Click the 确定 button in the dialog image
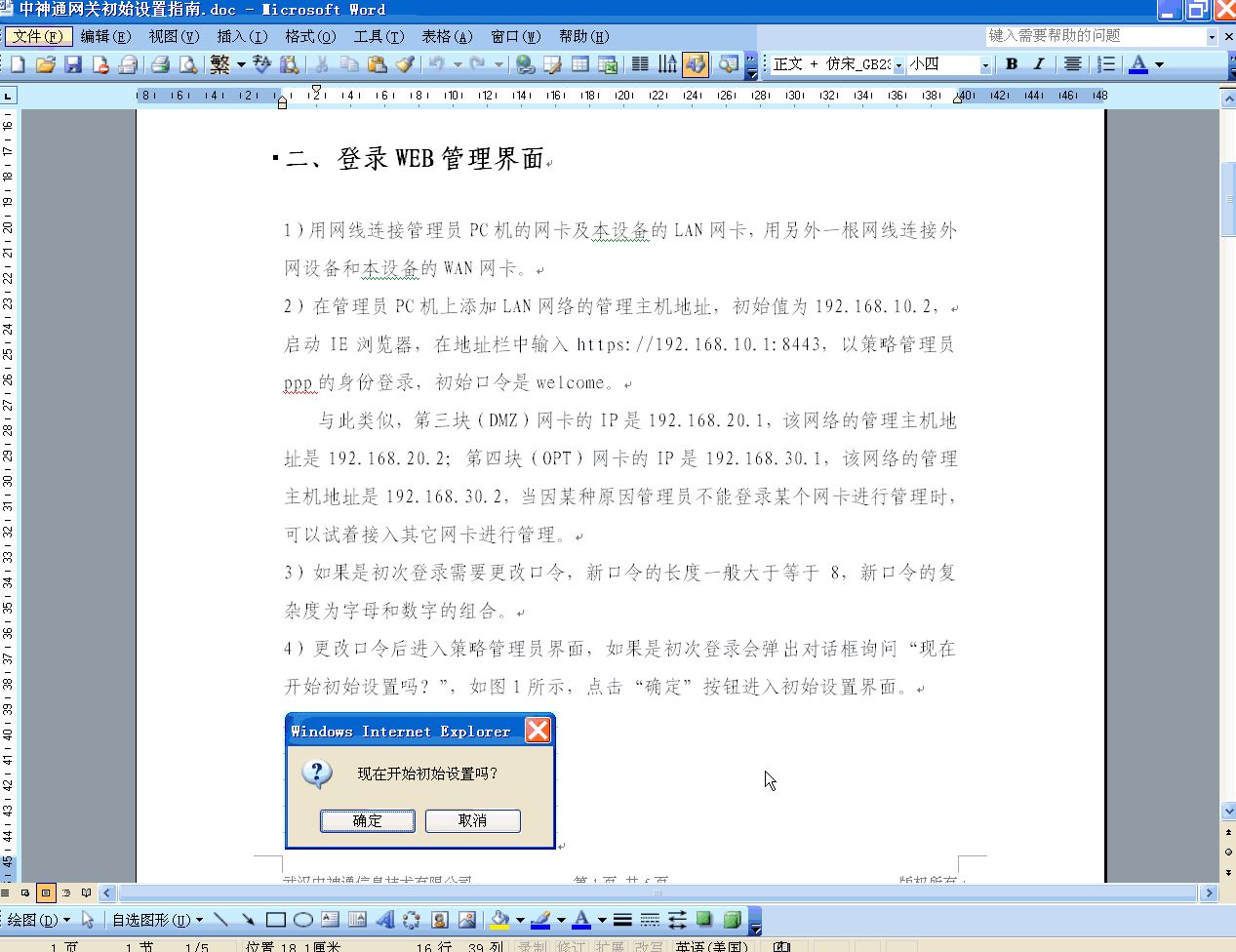 coord(368,820)
